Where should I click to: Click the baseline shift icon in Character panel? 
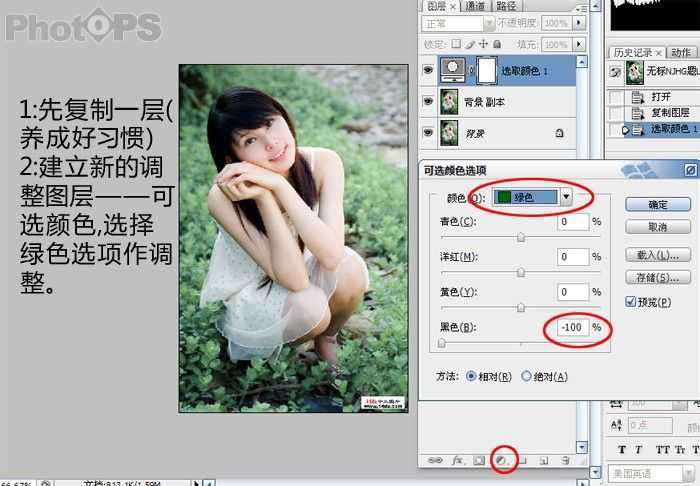[x=617, y=425]
